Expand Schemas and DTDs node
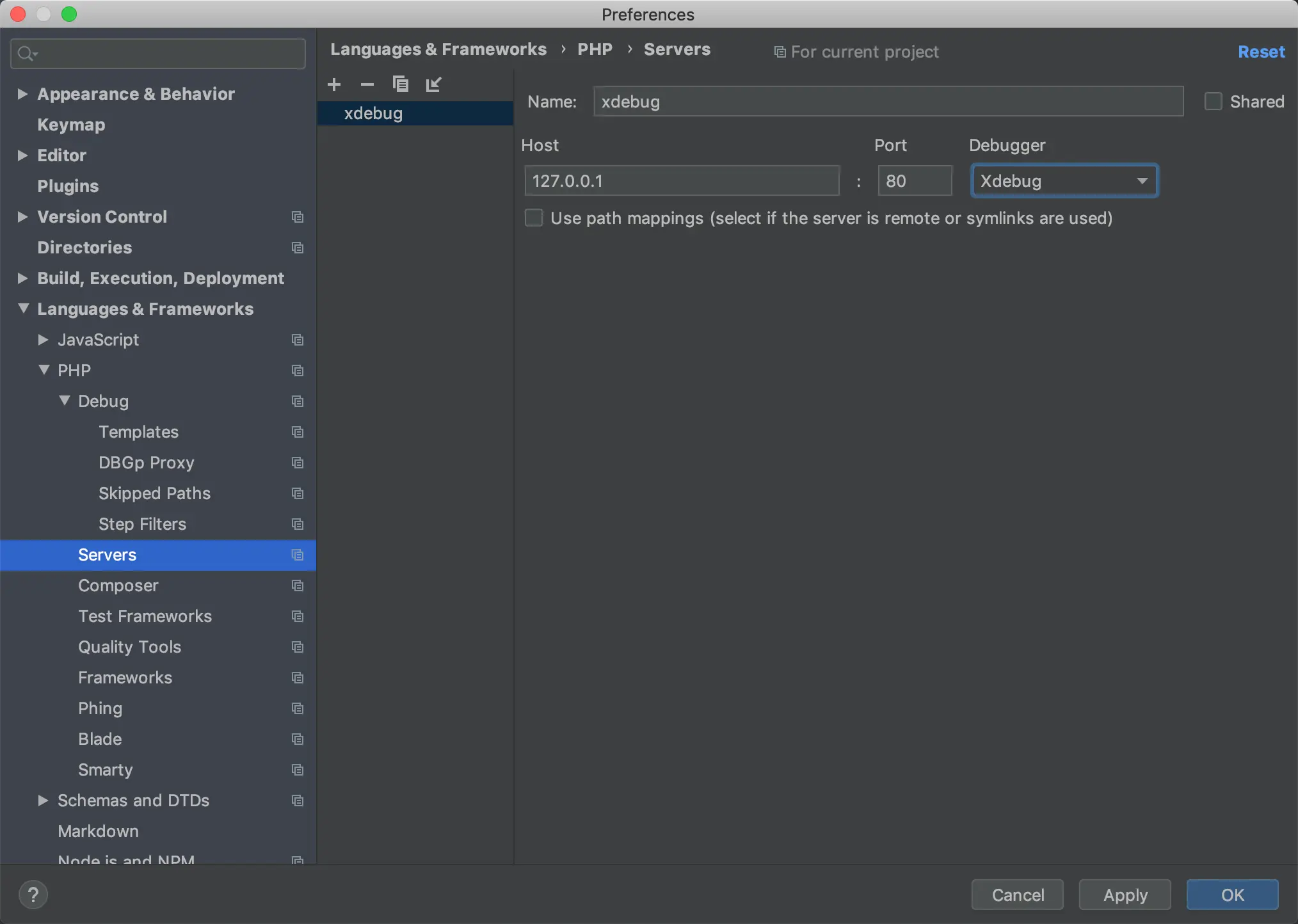Viewport: 1298px width, 924px height. pos(43,801)
